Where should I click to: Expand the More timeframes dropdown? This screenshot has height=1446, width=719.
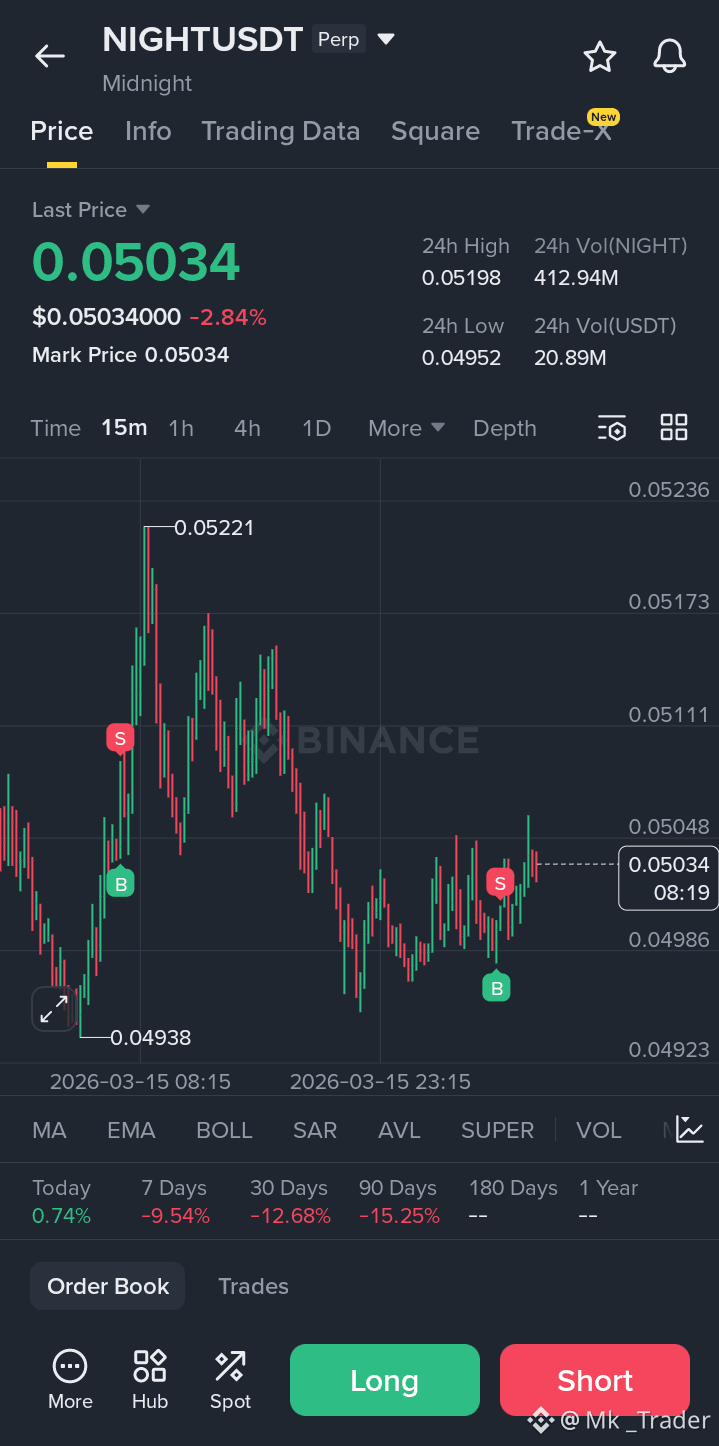pyautogui.click(x=406, y=428)
